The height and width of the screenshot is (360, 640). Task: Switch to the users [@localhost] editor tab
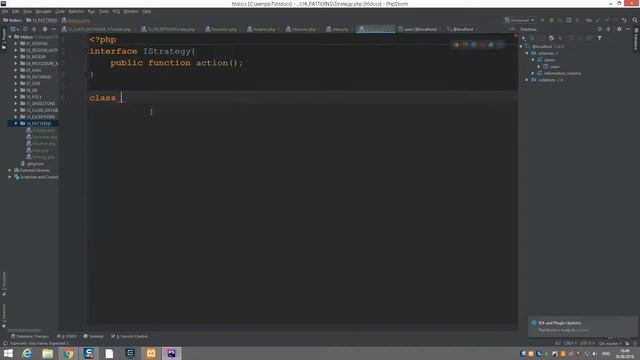tap(420, 29)
